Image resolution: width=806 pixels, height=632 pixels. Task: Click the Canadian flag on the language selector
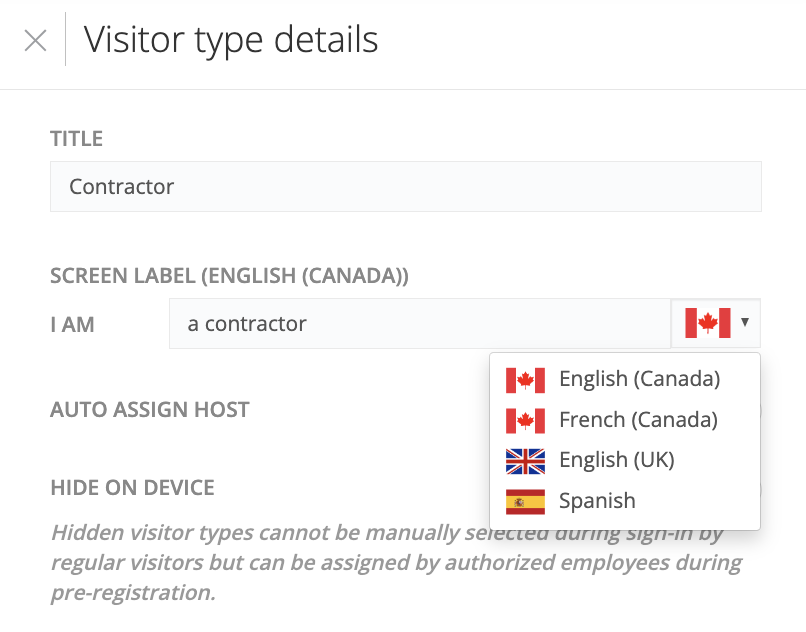coord(705,322)
